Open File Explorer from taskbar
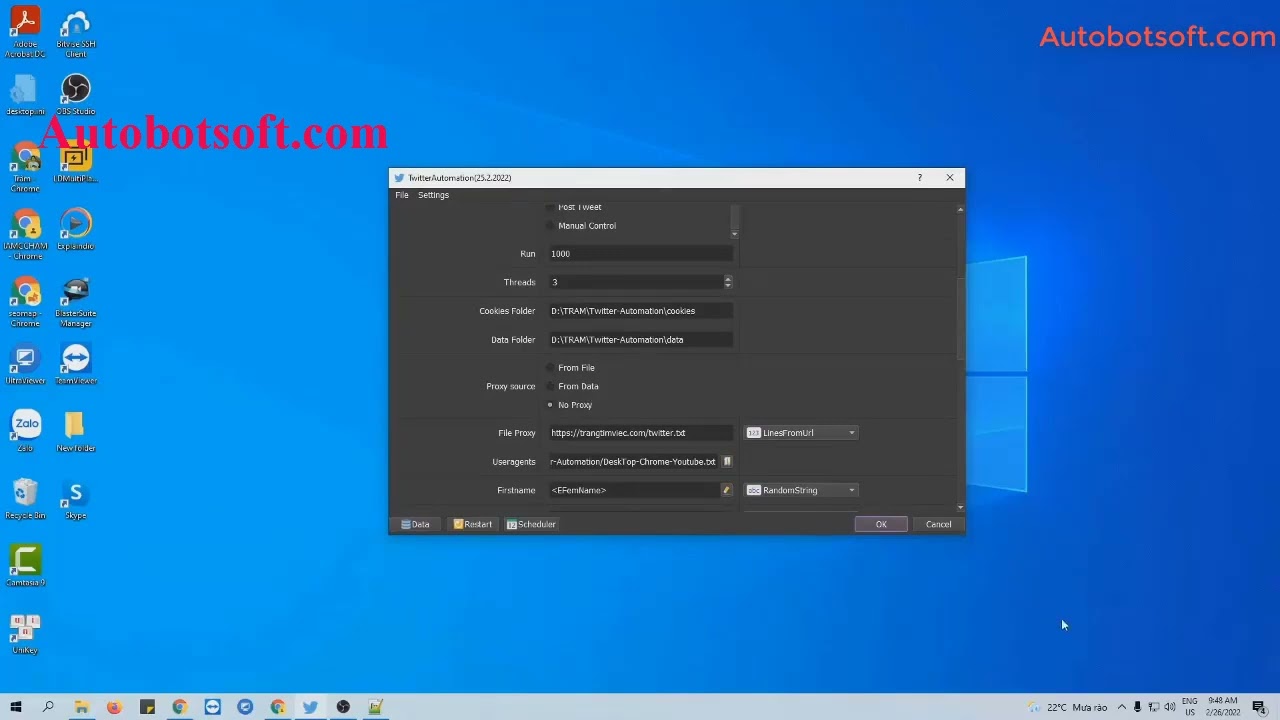 coord(81,707)
